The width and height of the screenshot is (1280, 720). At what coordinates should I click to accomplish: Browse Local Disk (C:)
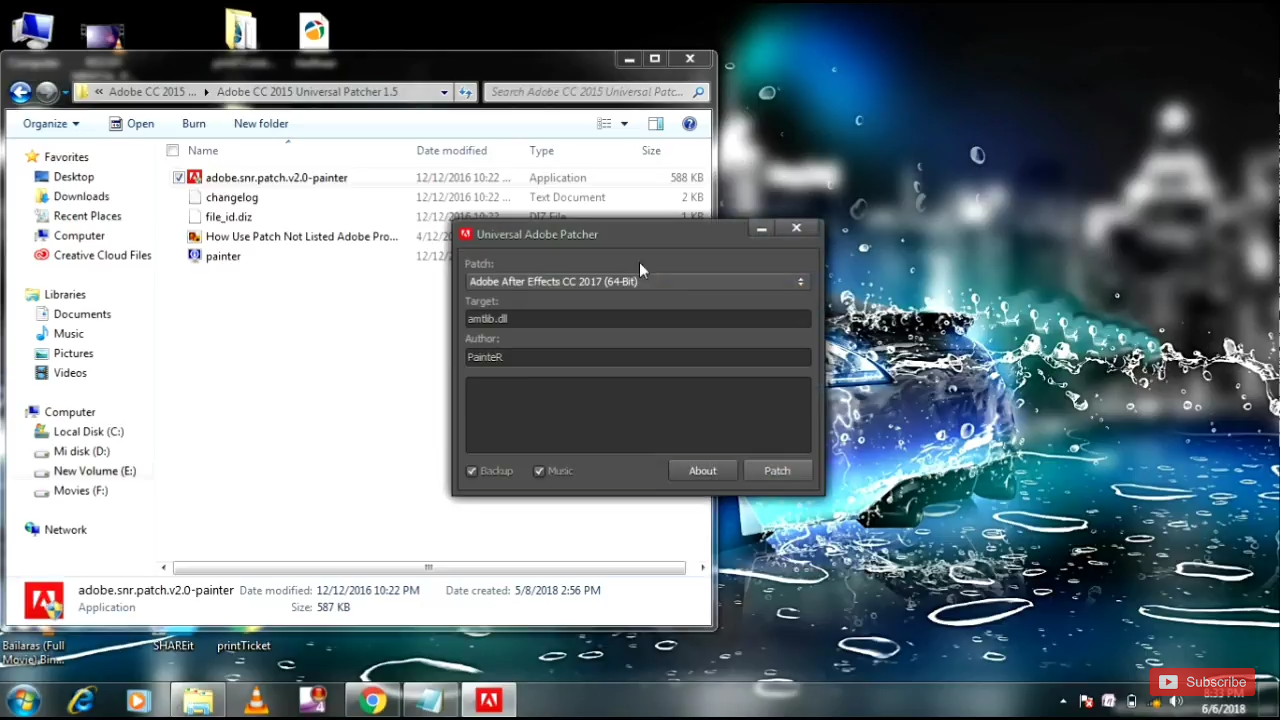click(x=88, y=432)
